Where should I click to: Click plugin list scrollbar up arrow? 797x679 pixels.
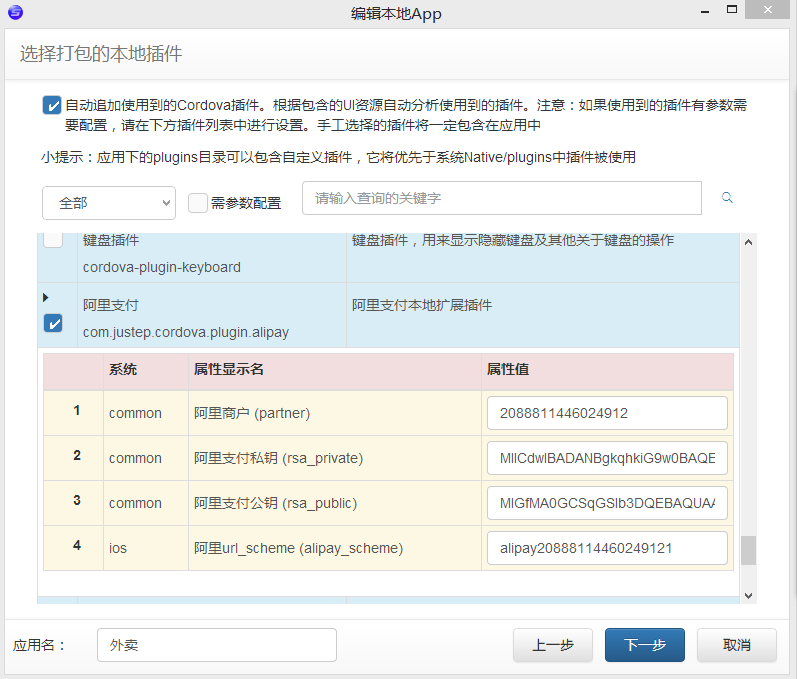(x=748, y=242)
